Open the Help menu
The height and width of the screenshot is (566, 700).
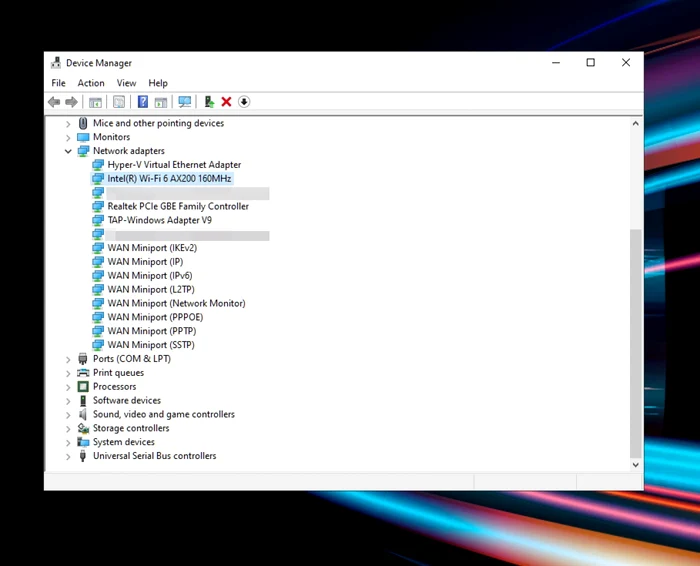coord(158,83)
